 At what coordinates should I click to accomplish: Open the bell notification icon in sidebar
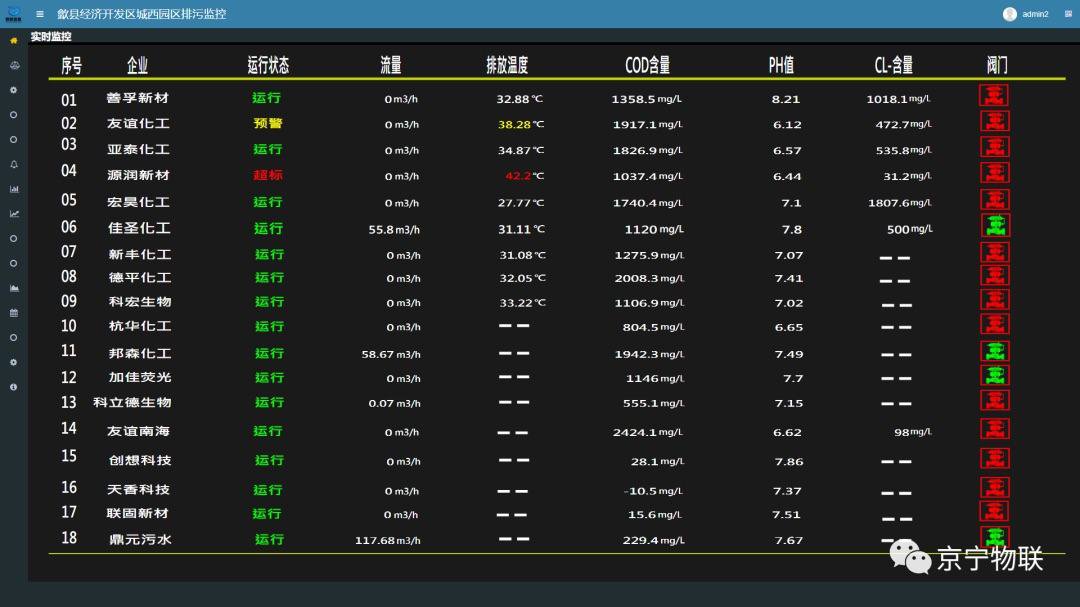[x=14, y=164]
